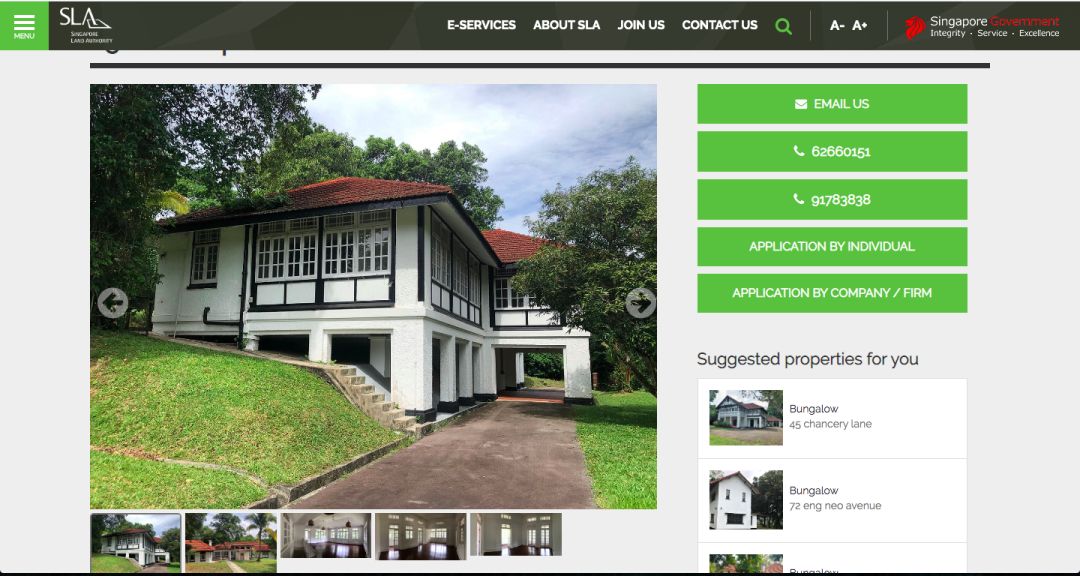Show previous photo with left arrow

coord(112,302)
